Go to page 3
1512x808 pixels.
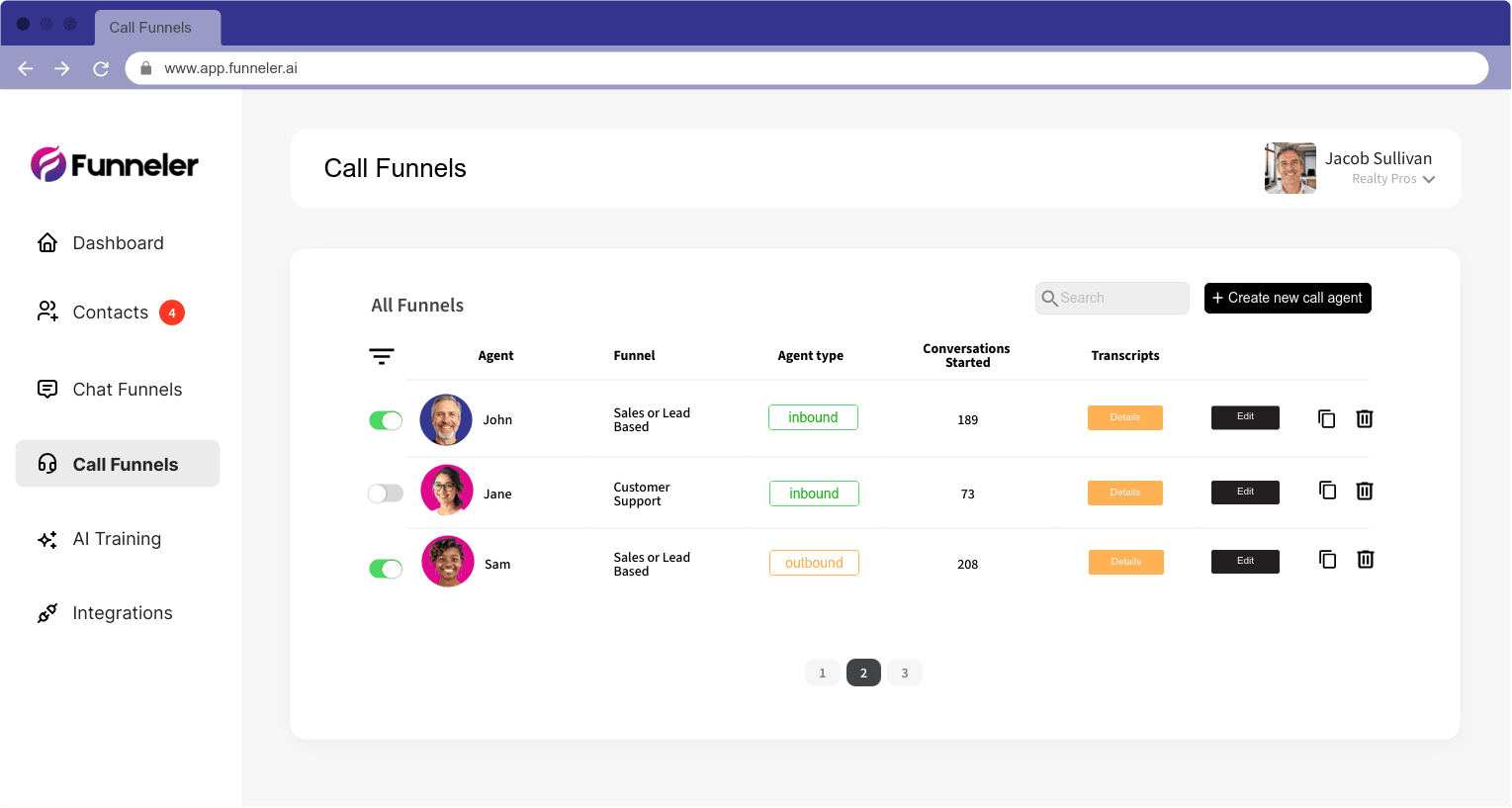click(x=905, y=673)
